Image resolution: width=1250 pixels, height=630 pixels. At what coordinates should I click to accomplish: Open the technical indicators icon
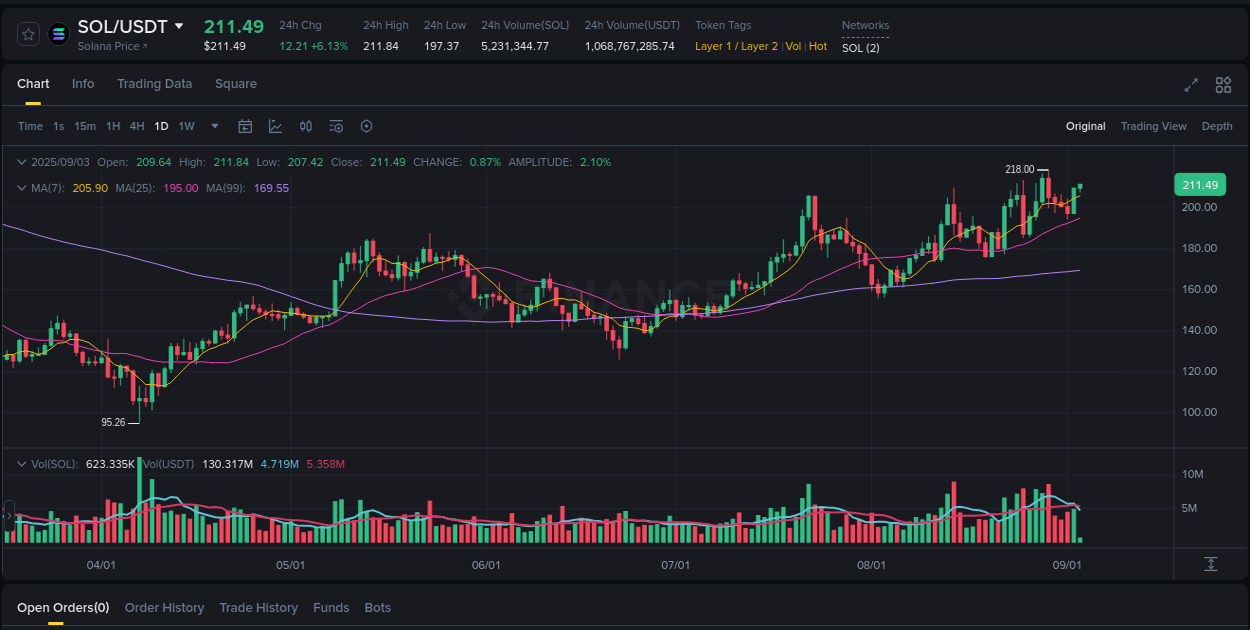click(336, 126)
